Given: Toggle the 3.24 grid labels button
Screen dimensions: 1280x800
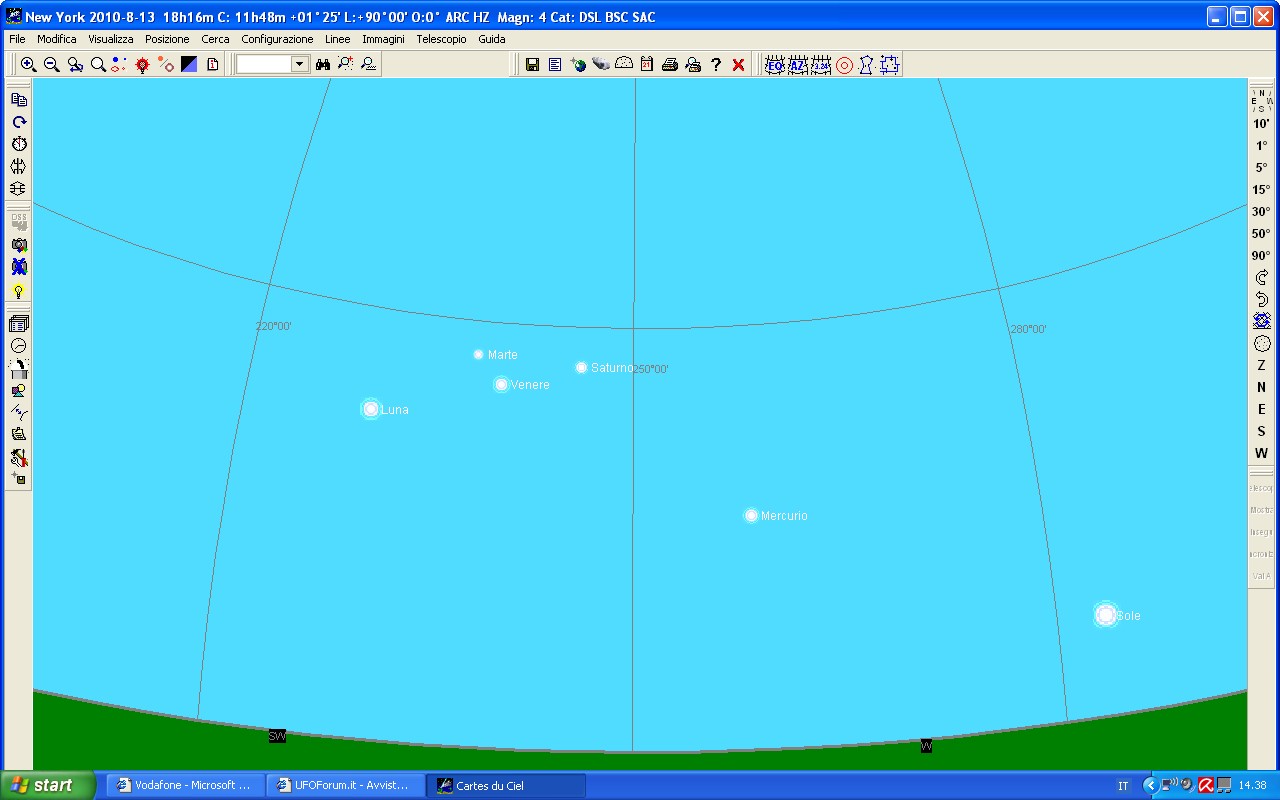Looking at the screenshot, I should [x=821, y=65].
